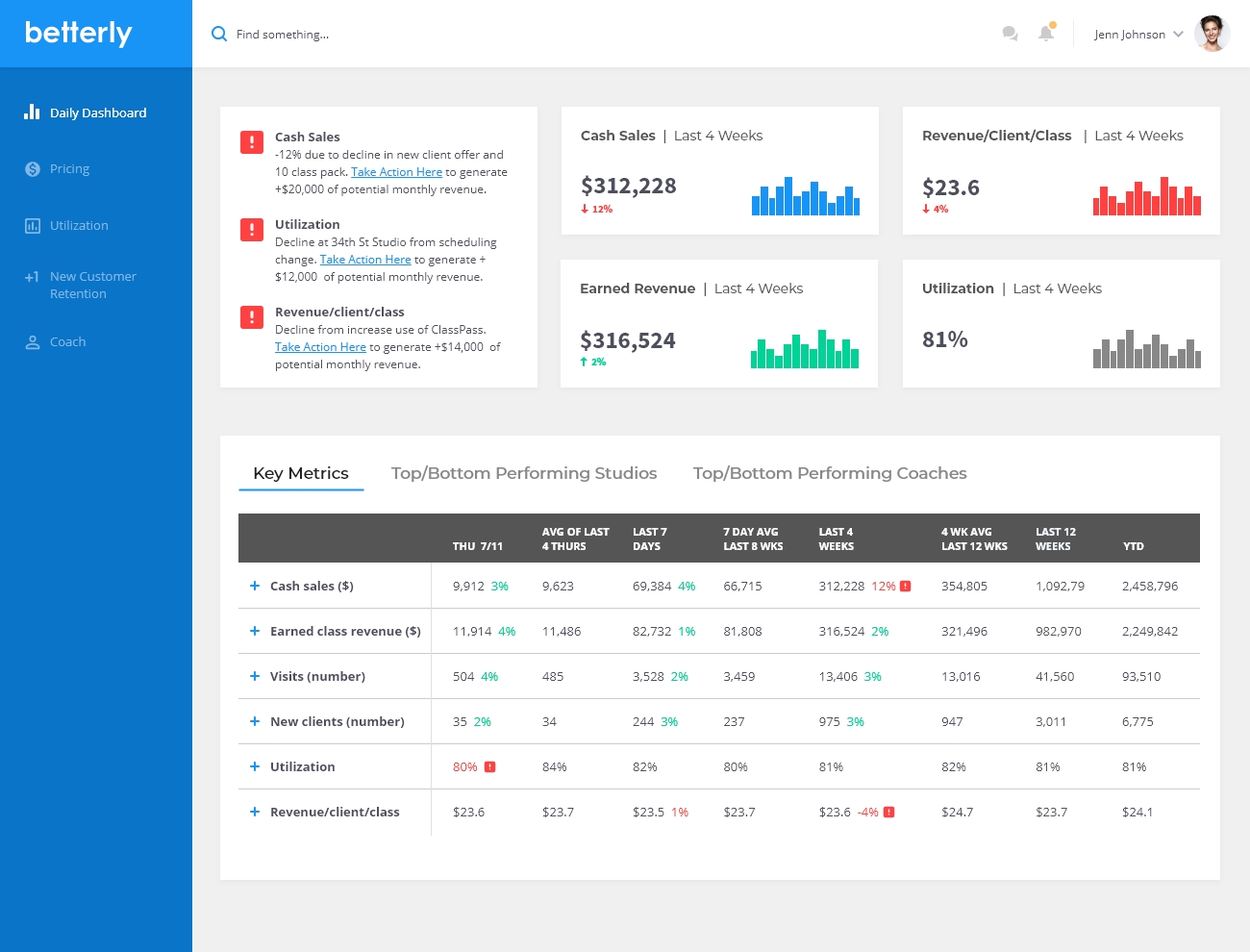Switch to Top/Bottom Performing Studios tab
This screenshot has height=952, width=1250.
(524, 473)
